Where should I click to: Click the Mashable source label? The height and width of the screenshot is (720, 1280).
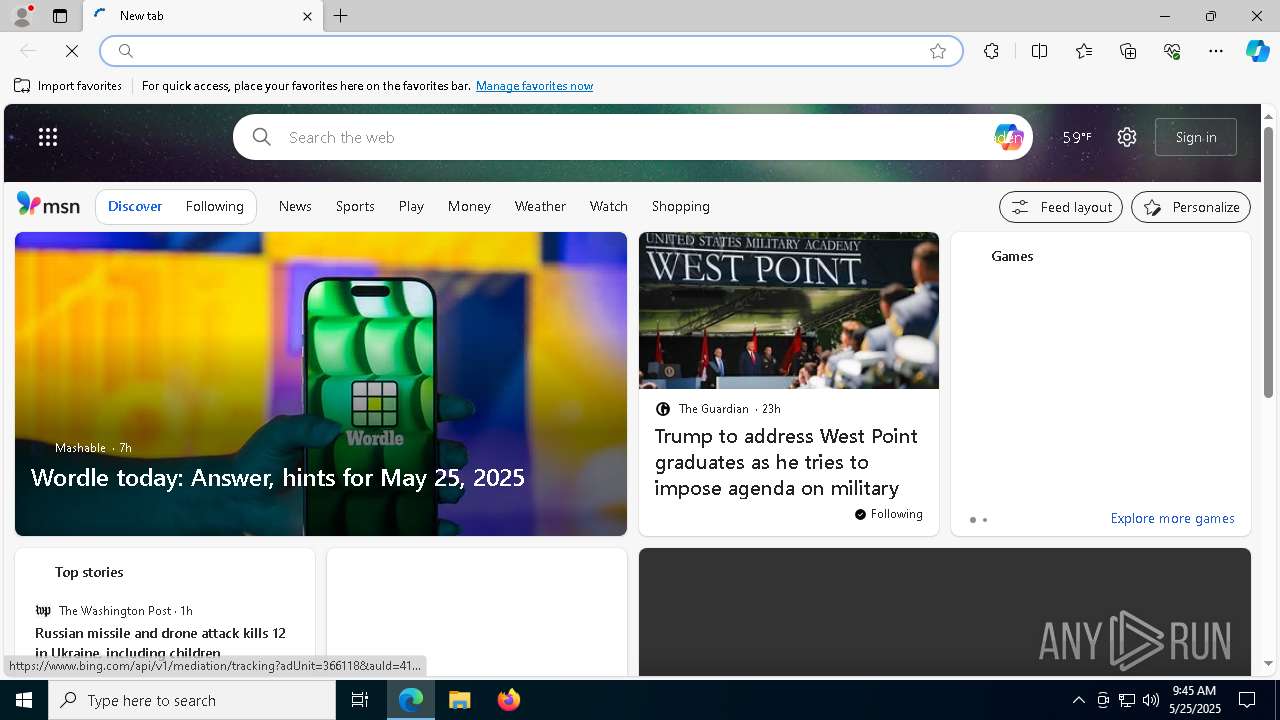pos(80,448)
